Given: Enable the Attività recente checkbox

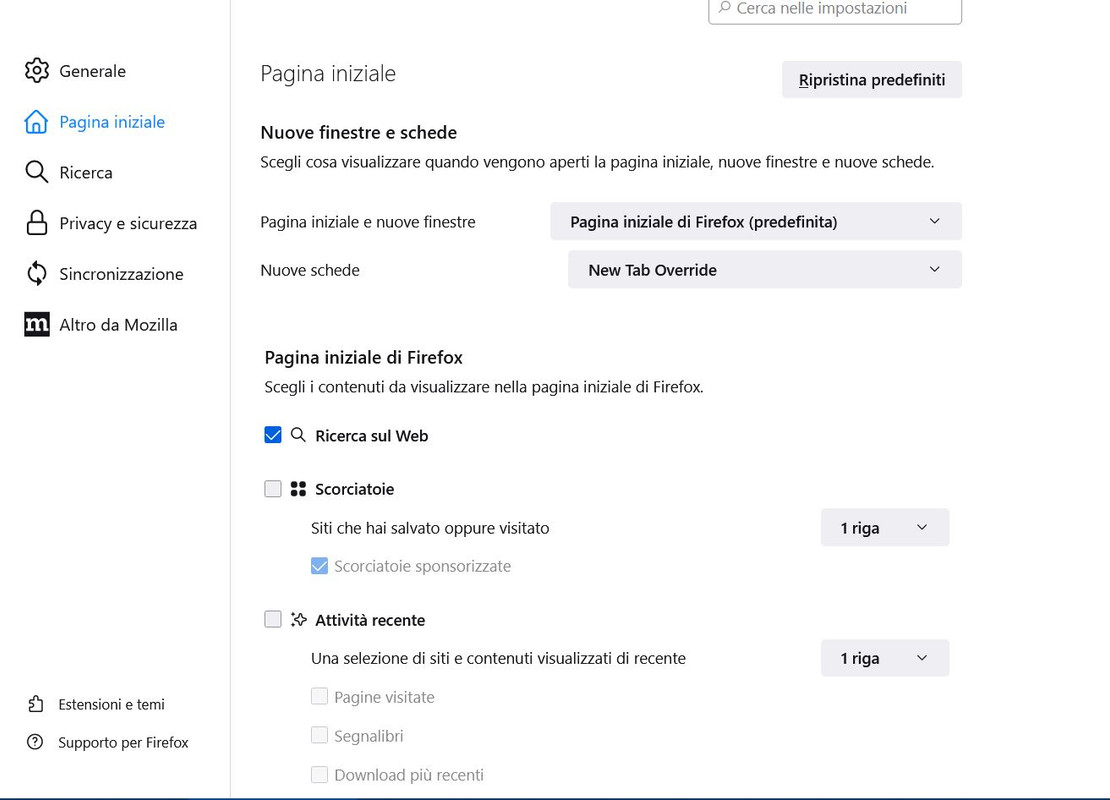Looking at the screenshot, I should point(273,619).
